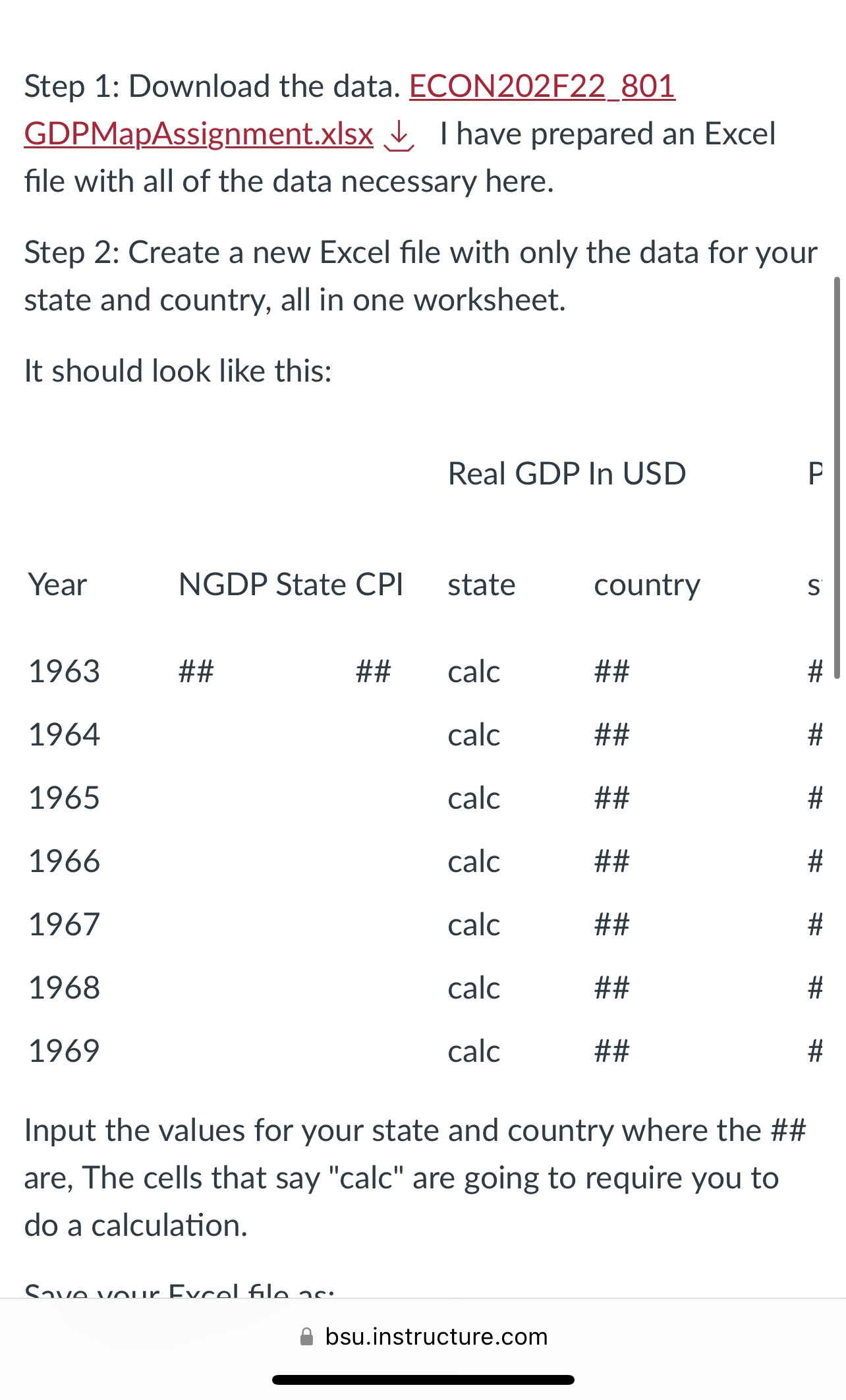Select the 'calc' cell for year 1963
846x1400 pixels.
pos(473,672)
